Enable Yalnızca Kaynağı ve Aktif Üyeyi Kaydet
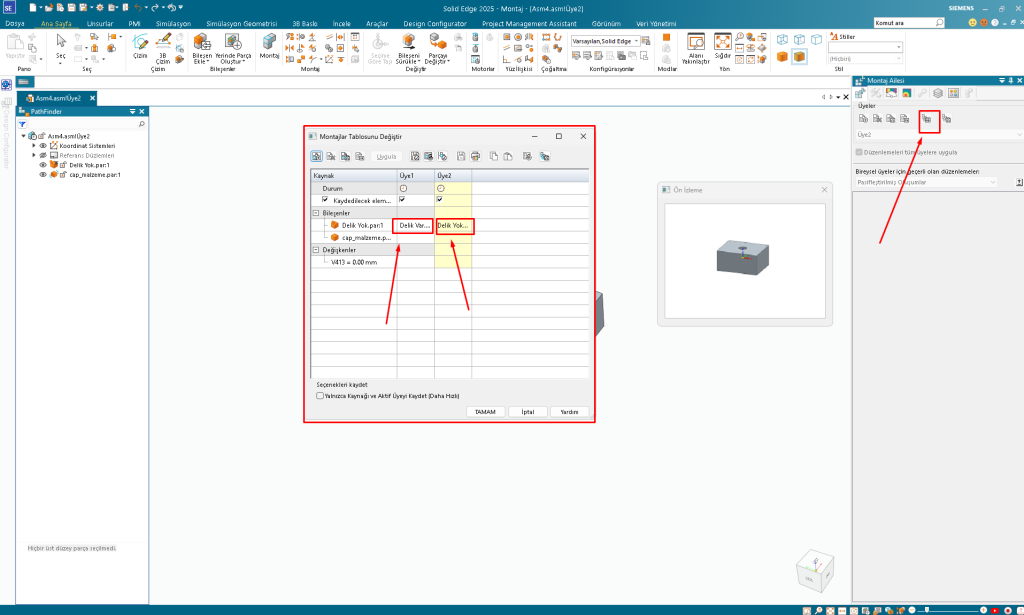1024x615 pixels. pos(320,395)
